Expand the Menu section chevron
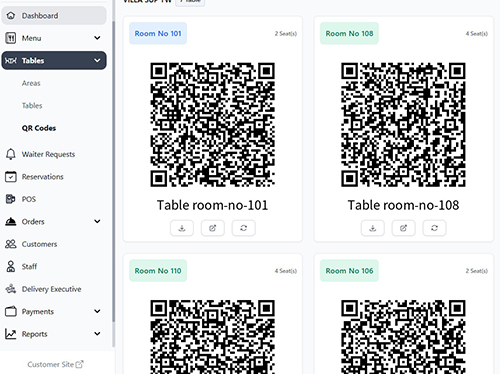This screenshot has width=500, height=374. tap(97, 38)
